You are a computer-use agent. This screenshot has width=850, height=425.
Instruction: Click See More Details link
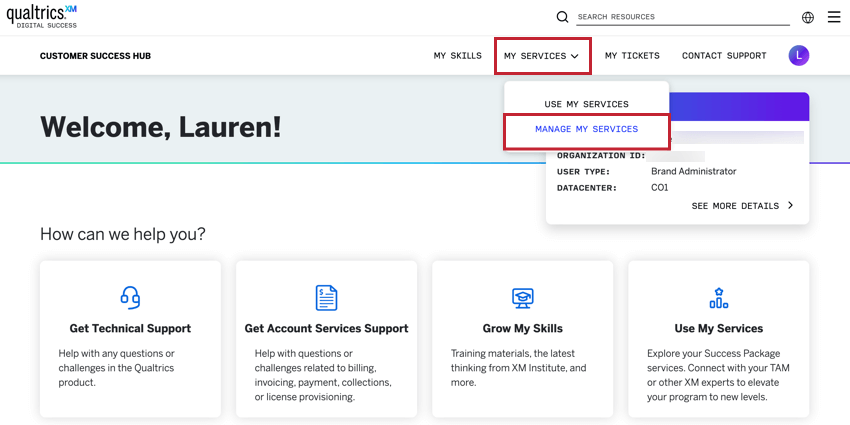(x=735, y=206)
